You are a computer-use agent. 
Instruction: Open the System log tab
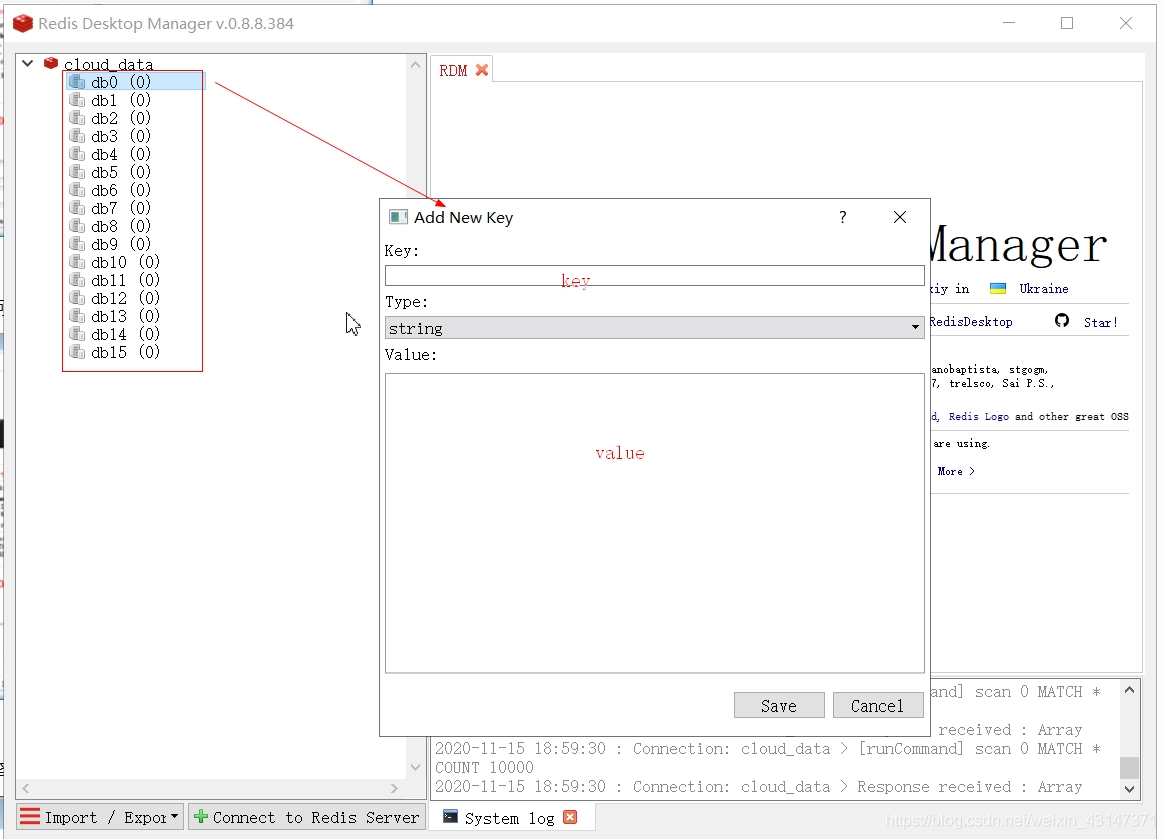pos(510,818)
